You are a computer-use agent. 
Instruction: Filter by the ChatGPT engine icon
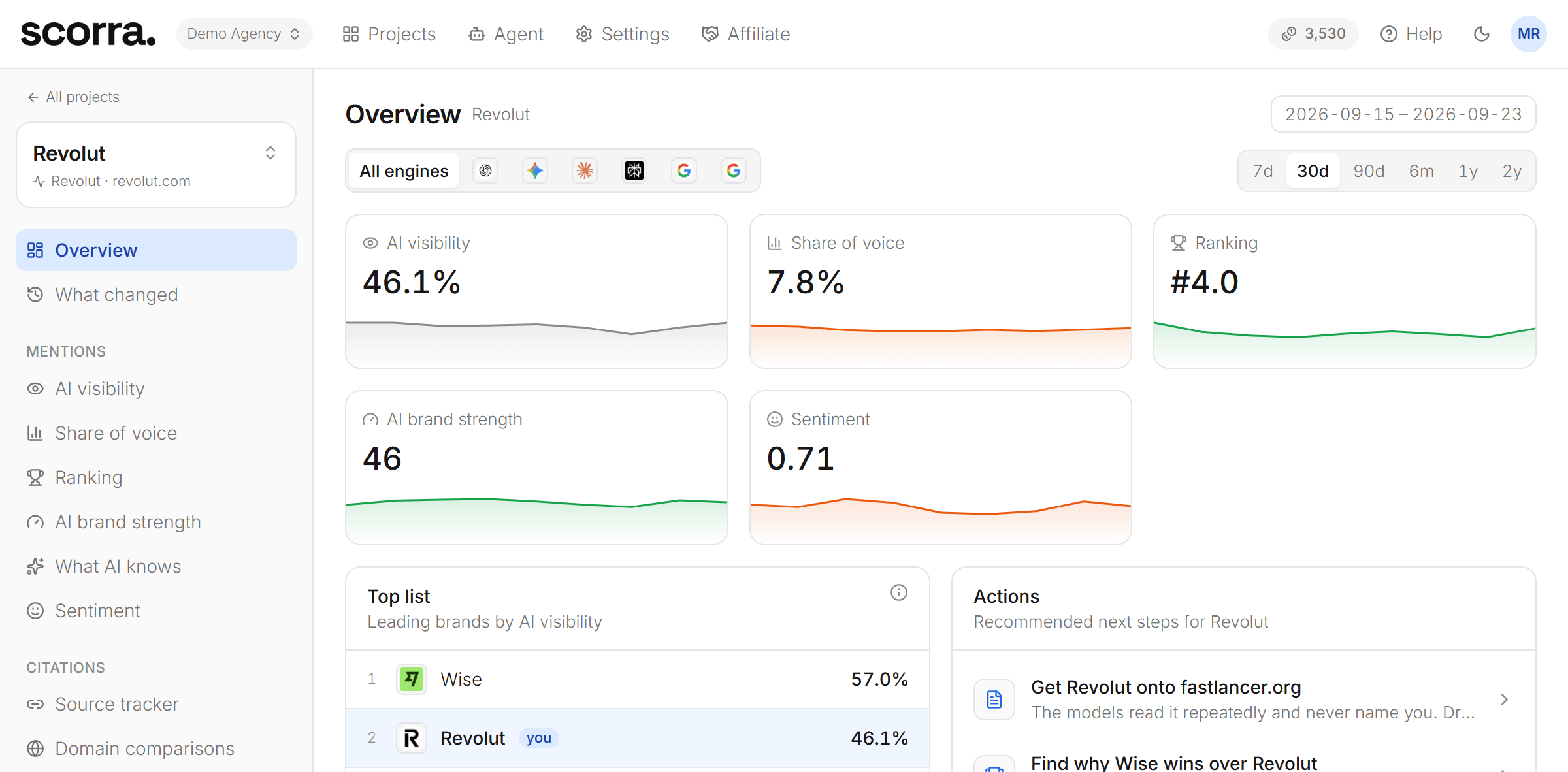point(485,170)
